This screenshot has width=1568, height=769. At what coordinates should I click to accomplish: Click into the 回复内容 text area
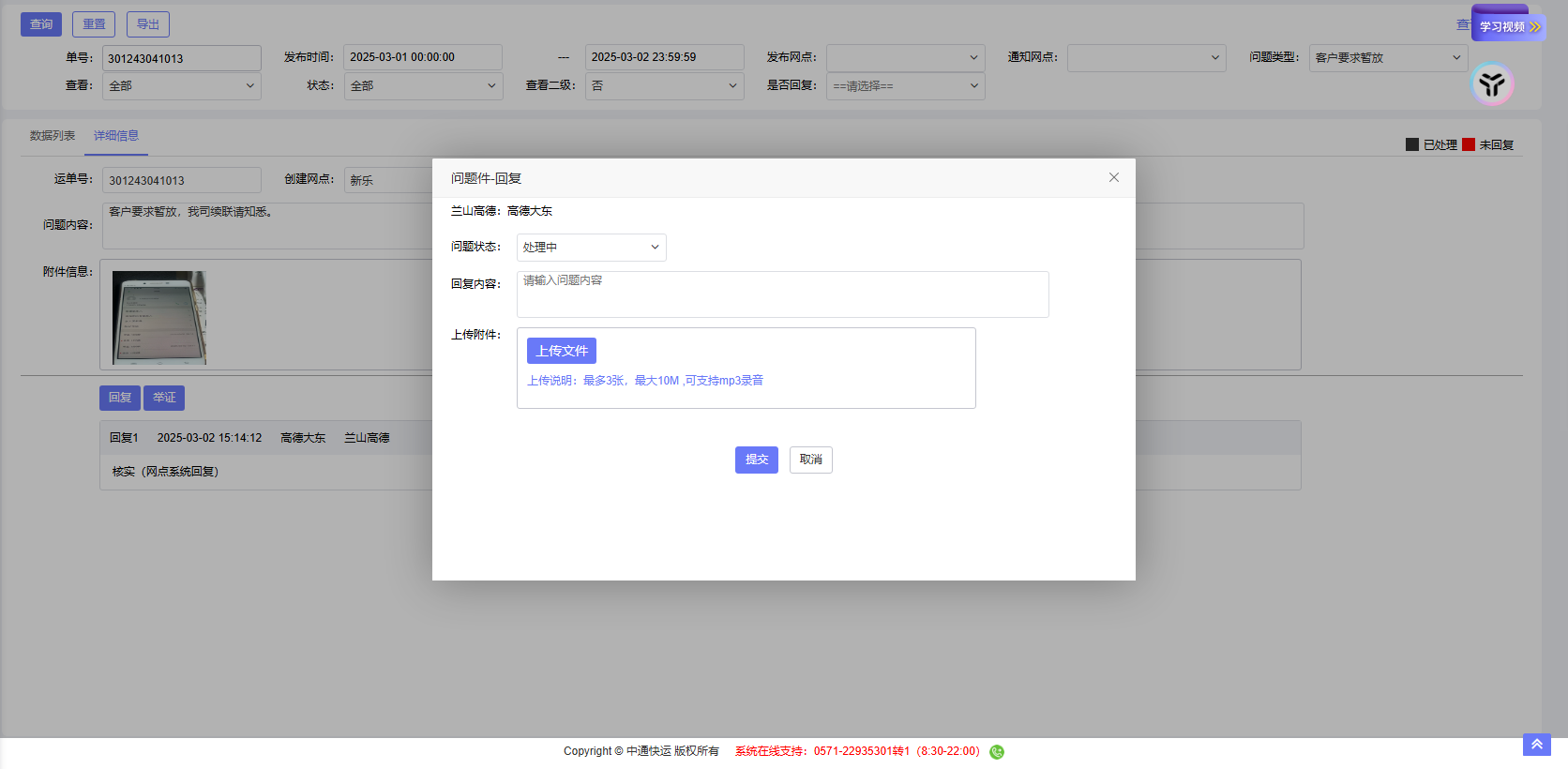[782, 294]
